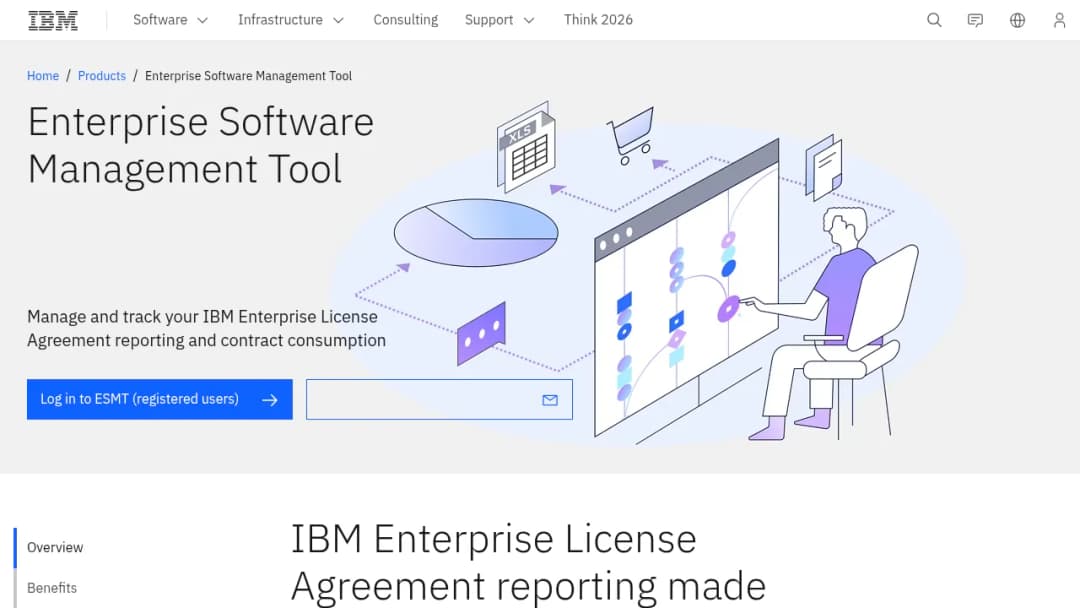Open the search icon in header

934,20
